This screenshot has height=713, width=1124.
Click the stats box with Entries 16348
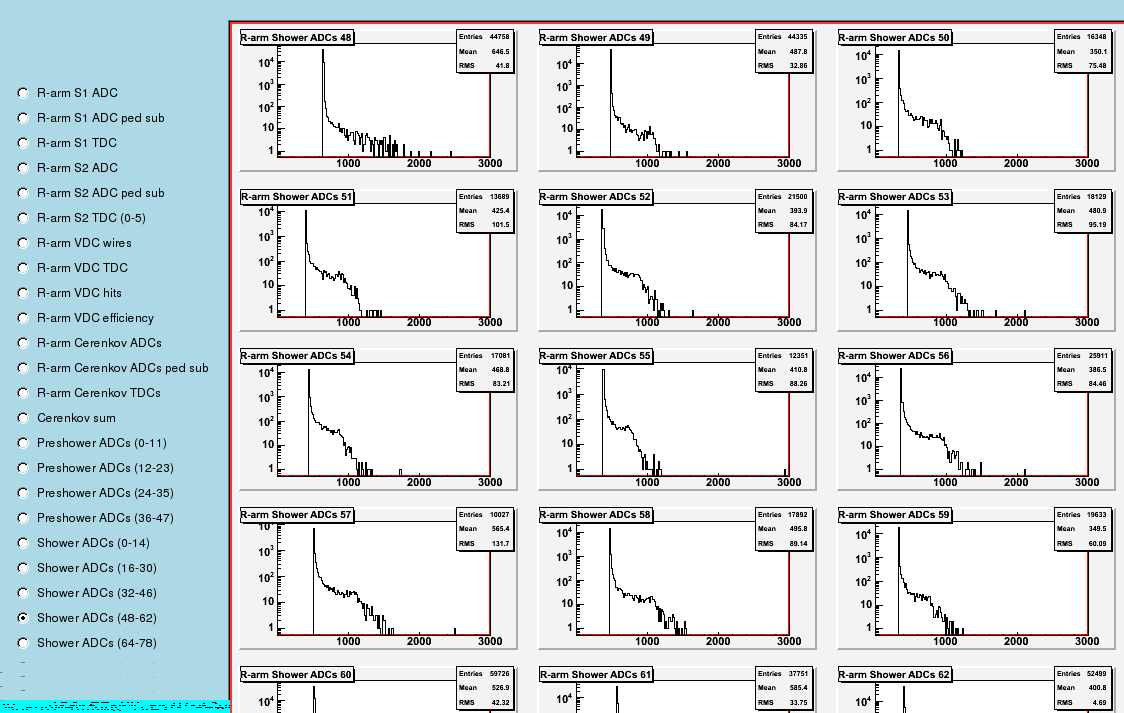click(1083, 51)
